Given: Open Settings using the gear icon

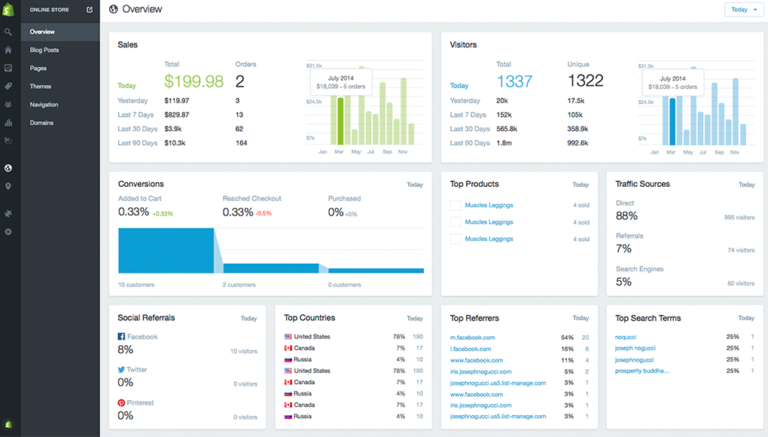Looking at the screenshot, I should (8, 231).
